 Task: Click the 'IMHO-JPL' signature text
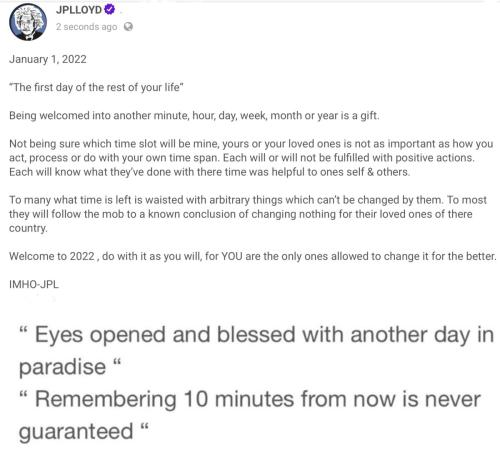[34, 284]
